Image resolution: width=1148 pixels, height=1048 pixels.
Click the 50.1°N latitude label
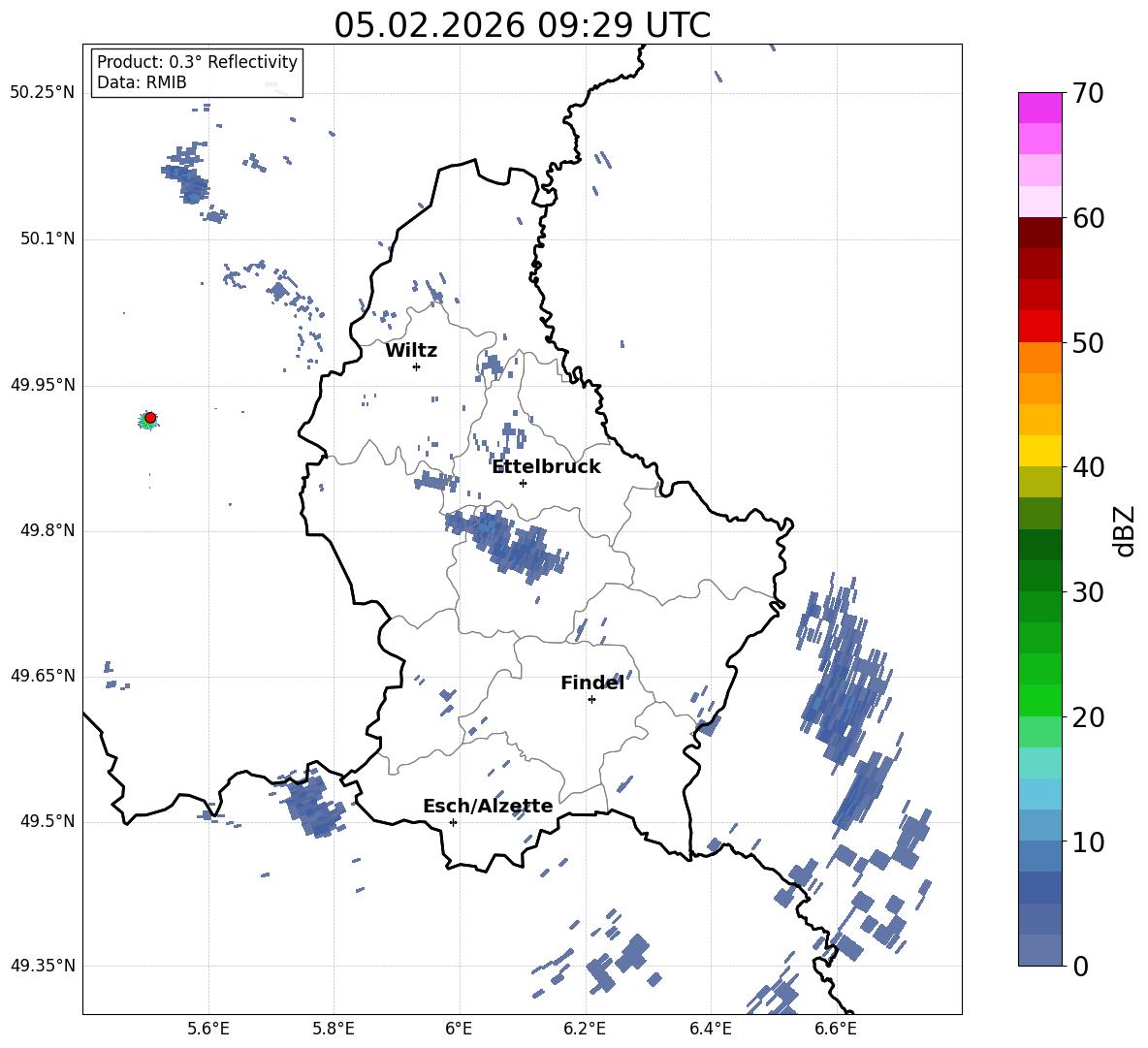point(48,238)
